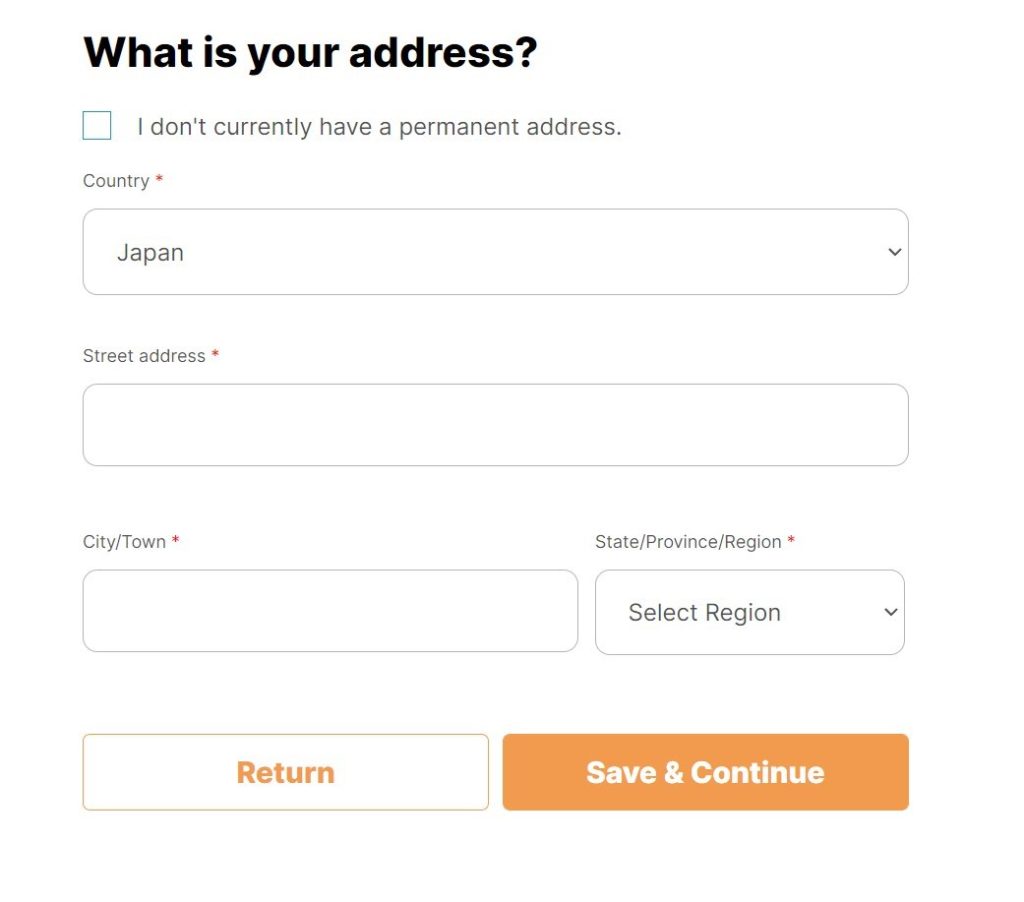The height and width of the screenshot is (902, 1024).
Task: Click the Save & Continue button
Action: 705,772
